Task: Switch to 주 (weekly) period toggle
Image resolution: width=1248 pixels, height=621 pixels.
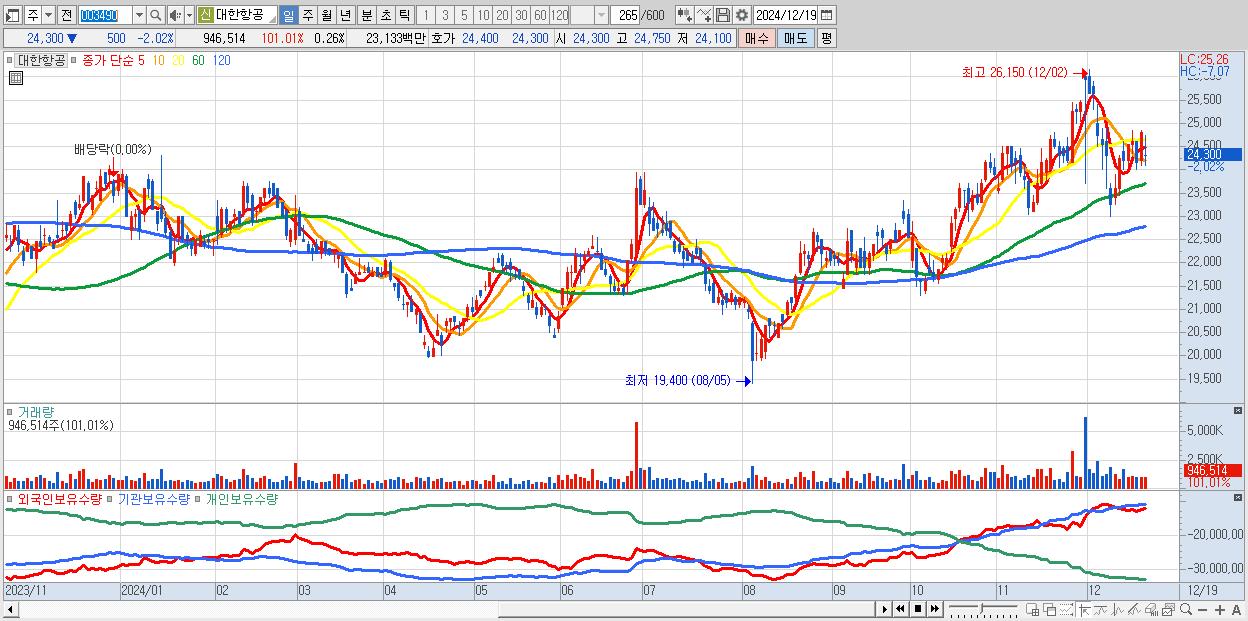Action: [306, 15]
